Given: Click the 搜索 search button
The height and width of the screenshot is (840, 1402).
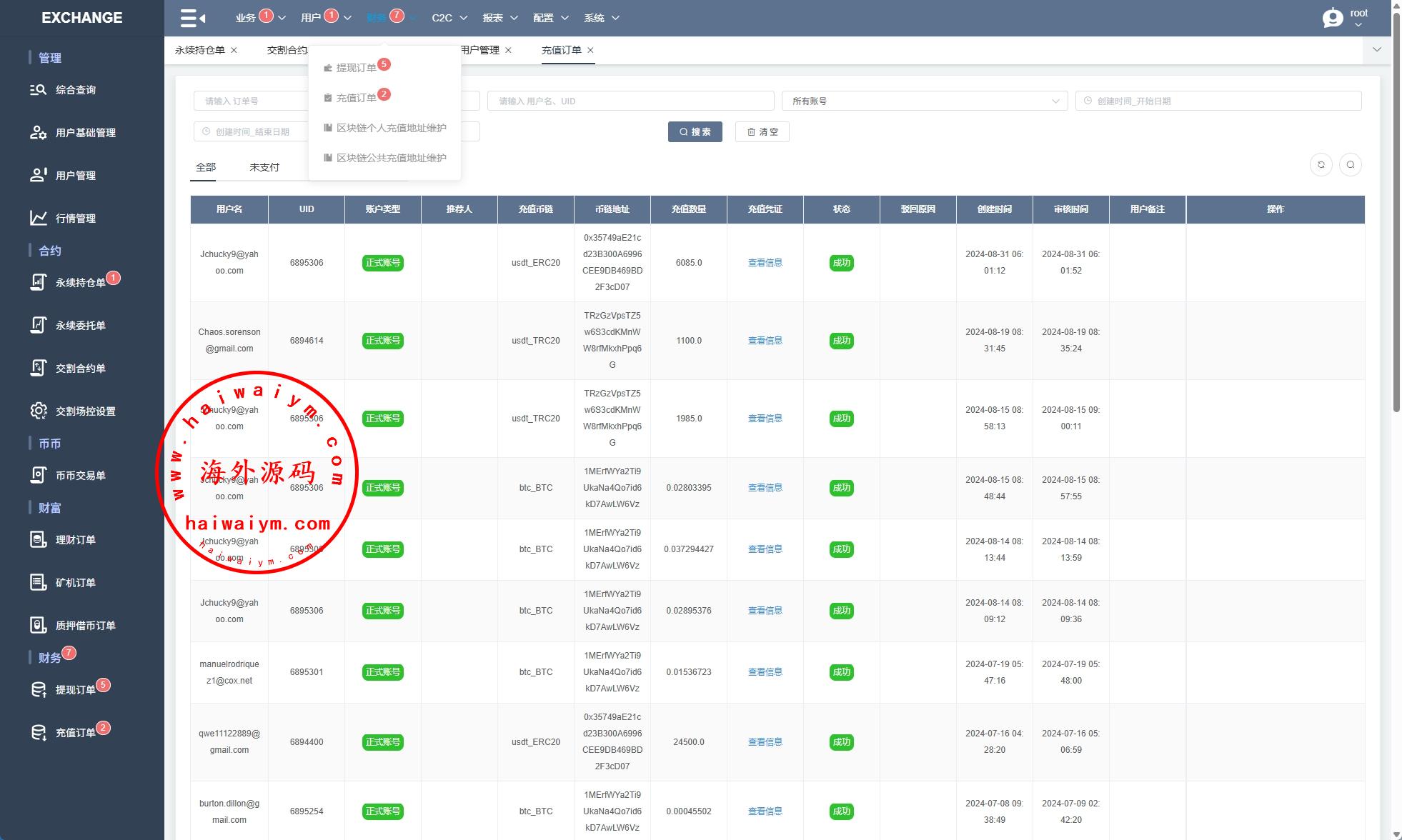Looking at the screenshot, I should (695, 132).
